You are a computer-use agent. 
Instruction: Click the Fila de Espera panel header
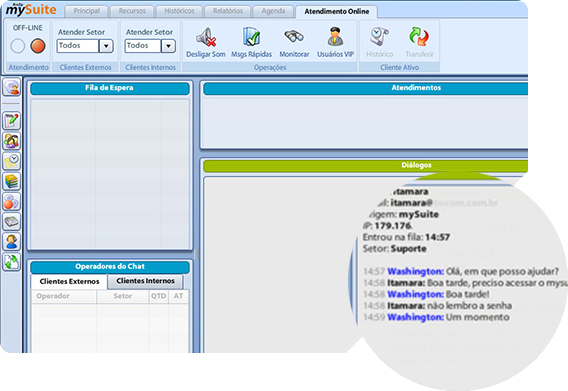pyautogui.click(x=110, y=88)
